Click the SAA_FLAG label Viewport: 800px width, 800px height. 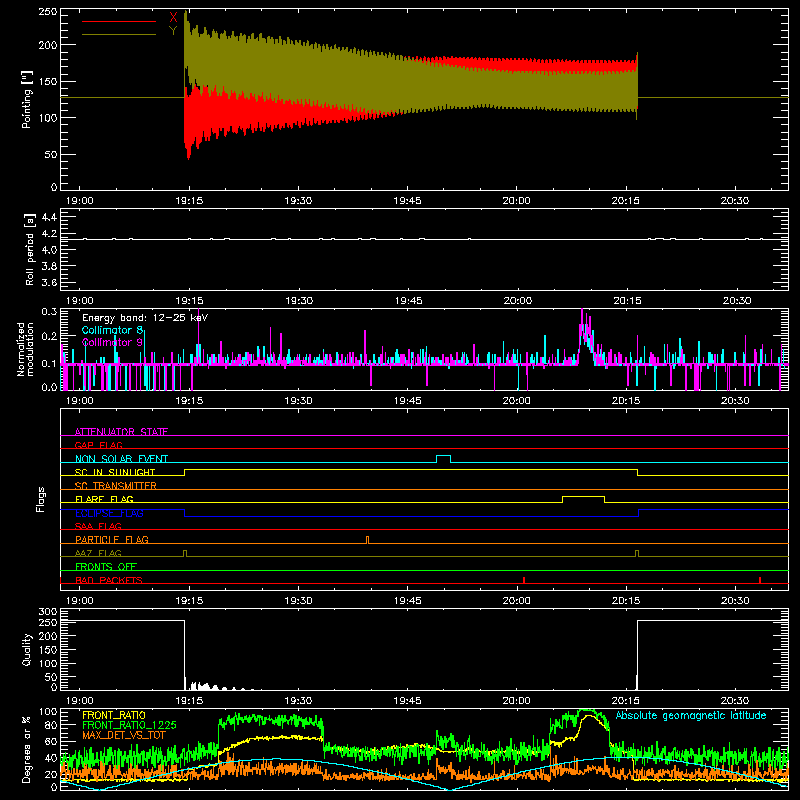(98, 526)
